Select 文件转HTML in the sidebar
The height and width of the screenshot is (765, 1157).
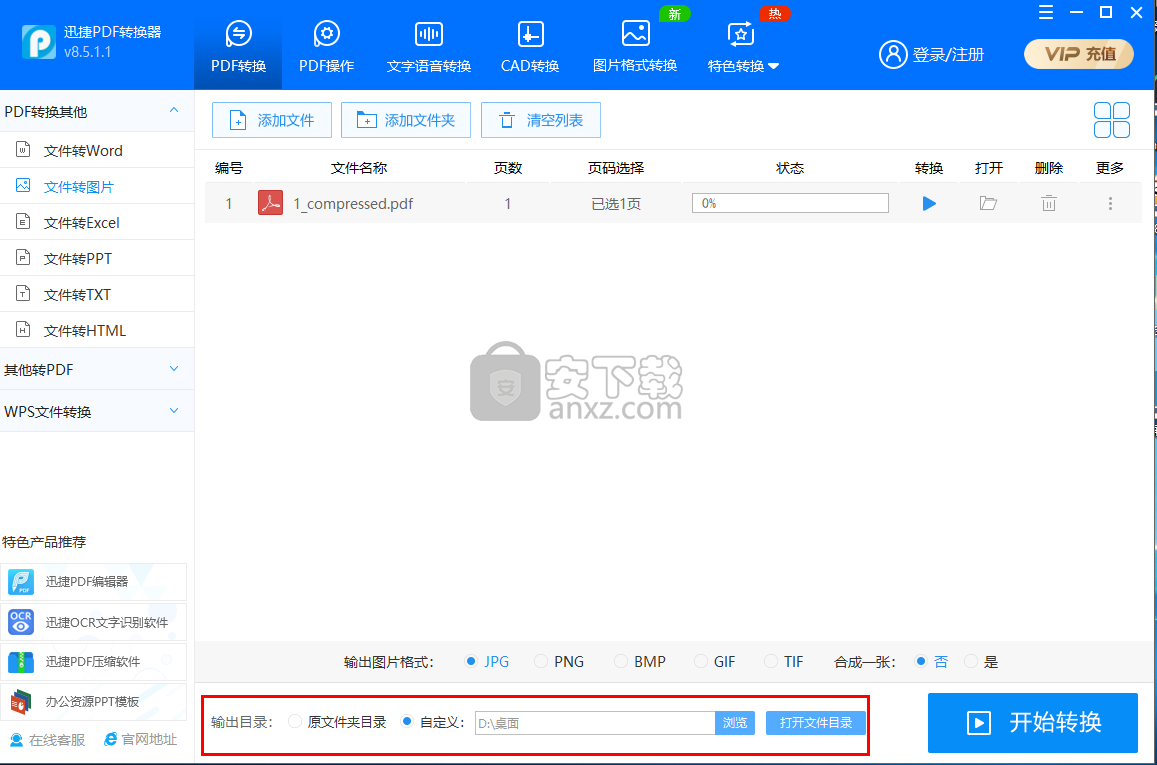(97, 331)
